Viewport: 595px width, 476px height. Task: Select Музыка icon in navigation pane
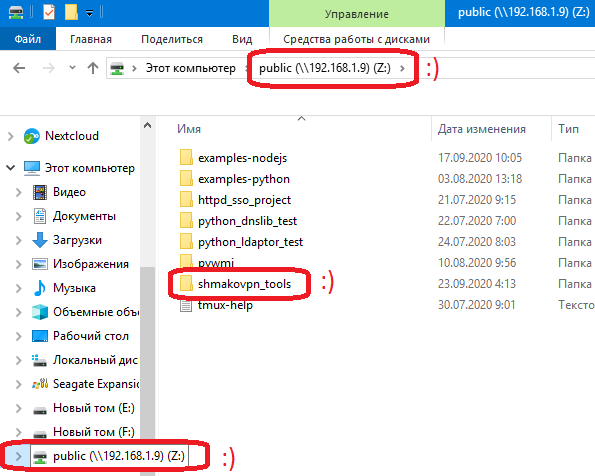pyautogui.click(x=40, y=288)
